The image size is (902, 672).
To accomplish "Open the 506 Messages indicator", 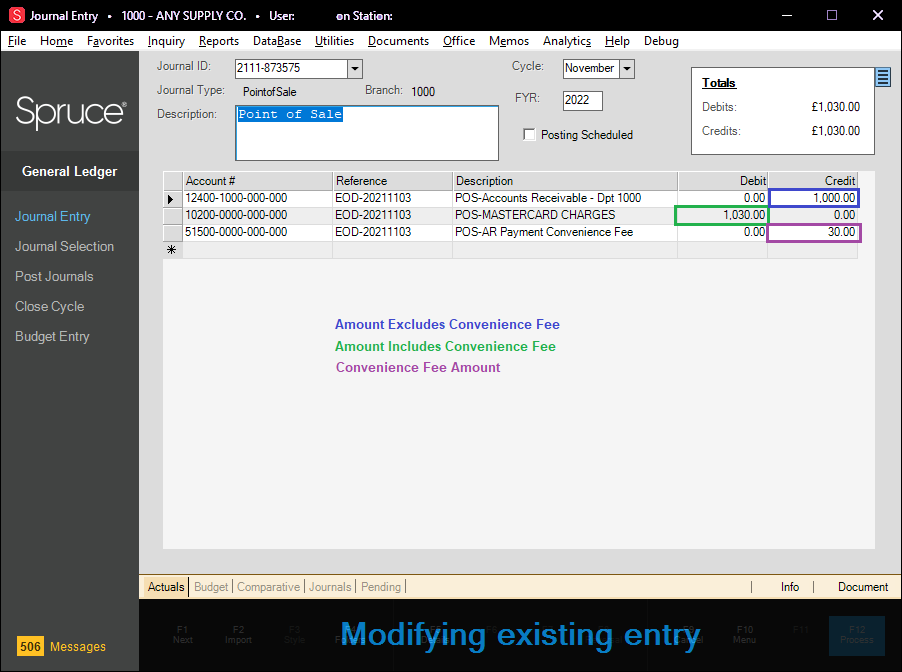I will pos(61,647).
